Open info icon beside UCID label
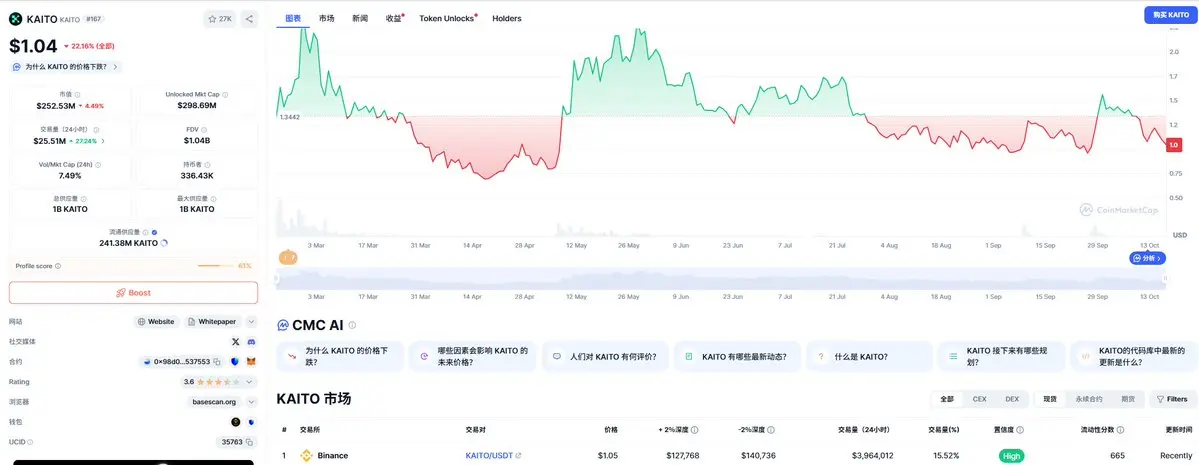Screen dimensions: 1199x465 click(x=31, y=442)
